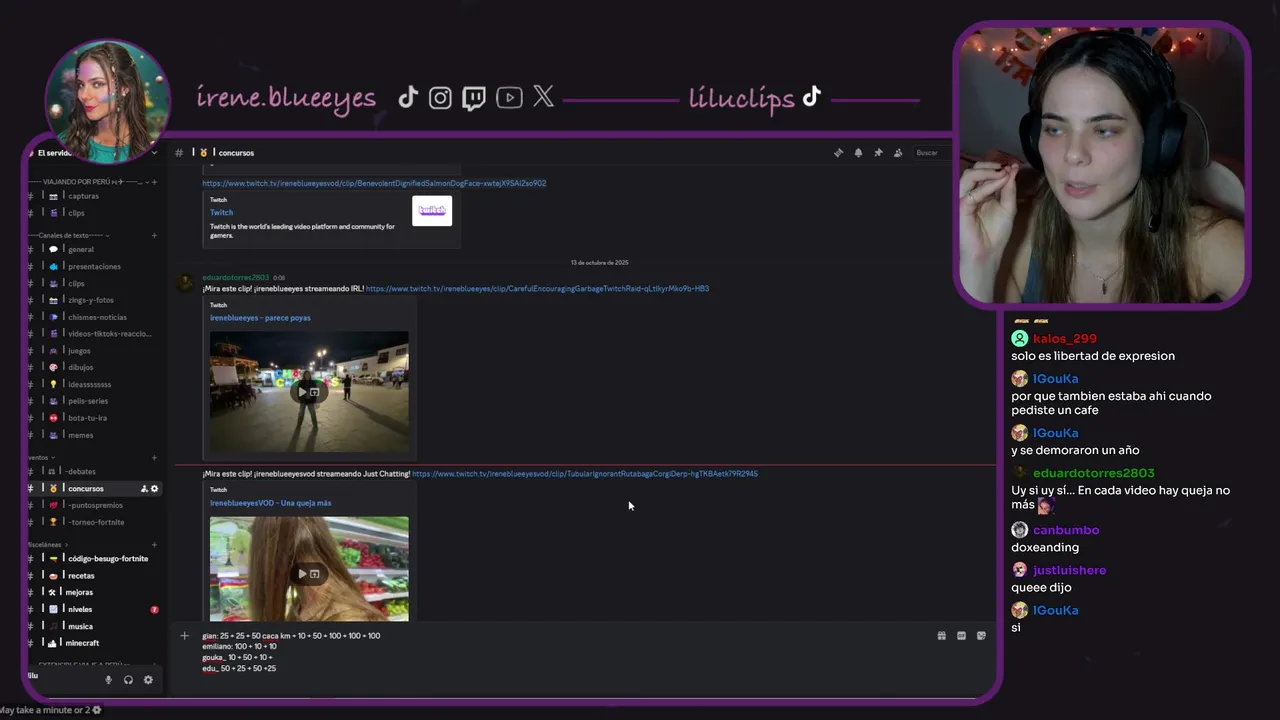Click the Instagram icon in overlay header
The width and height of the screenshot is (1280, 720).
point(440,97)
